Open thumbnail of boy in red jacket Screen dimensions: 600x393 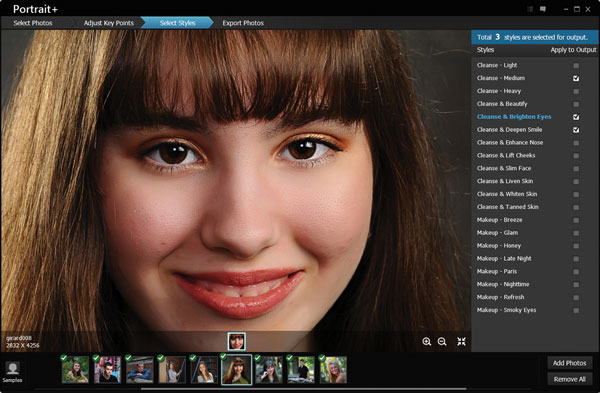(x=108, y=370)
